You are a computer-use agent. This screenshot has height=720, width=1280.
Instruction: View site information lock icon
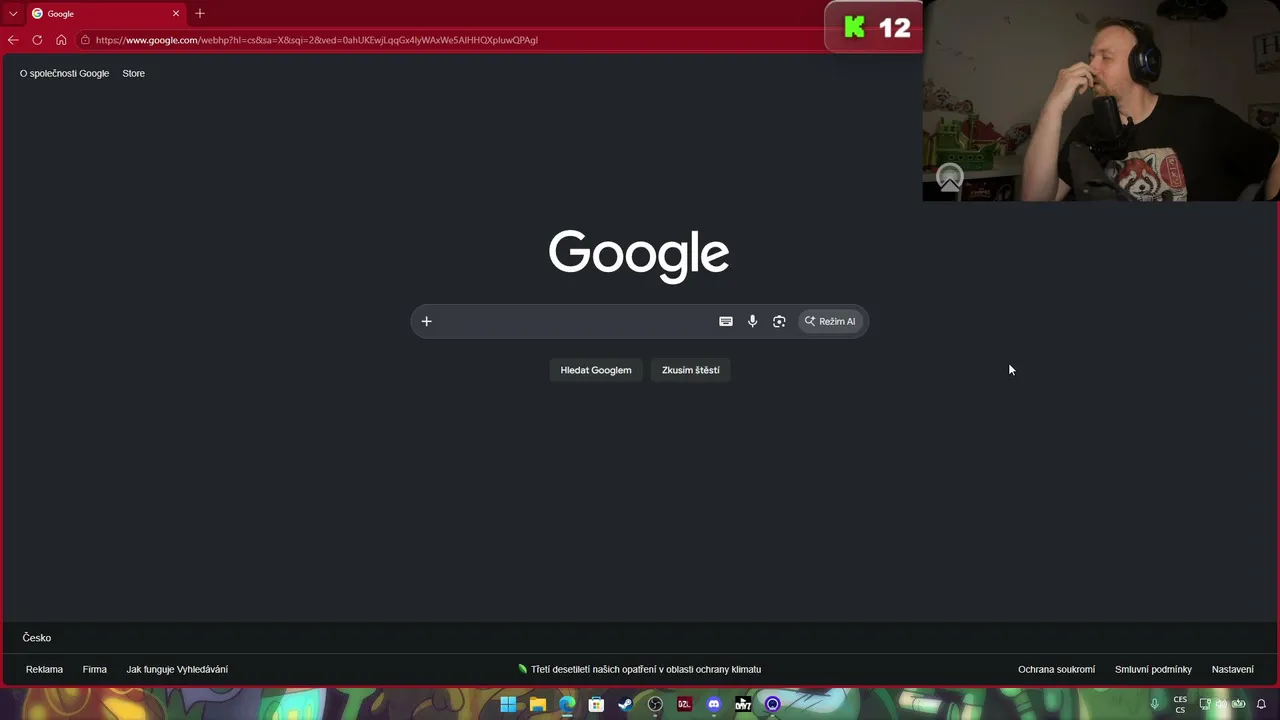86,40
